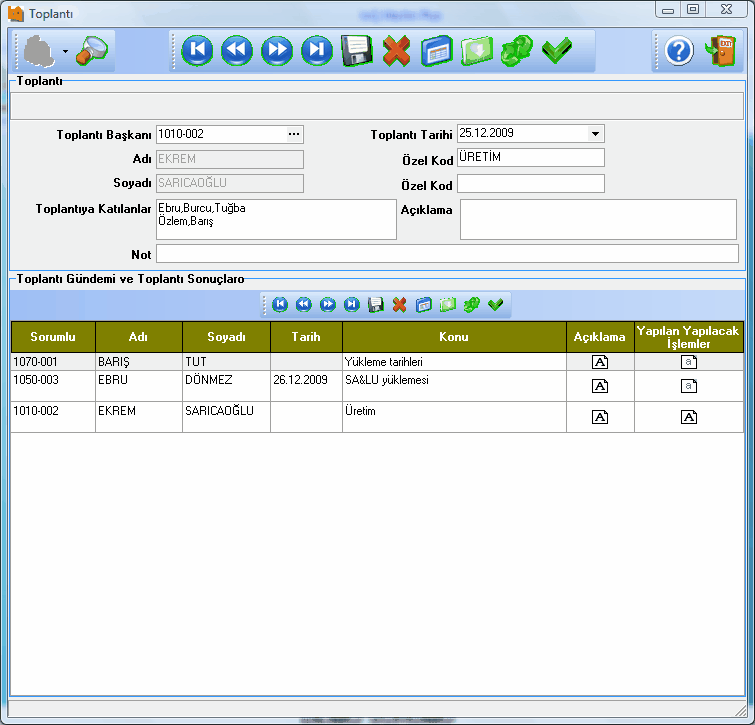Go to next agenda row in grid toolbar
Viewport: 755px width, 725px height.
click(x=328, y=305)
